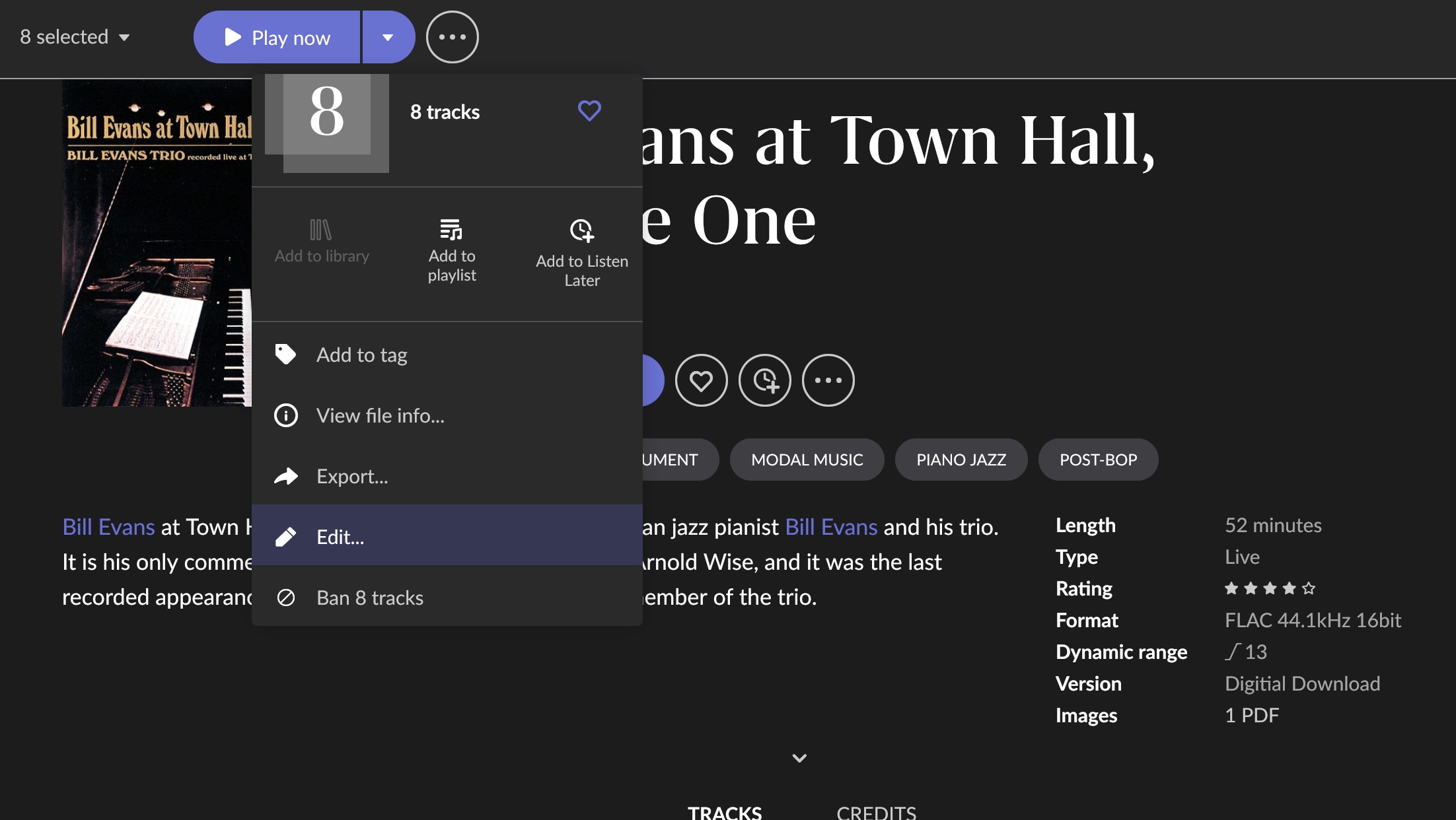Open the 8 selected dropdown
1456x820 pixels.
point(75,37)
